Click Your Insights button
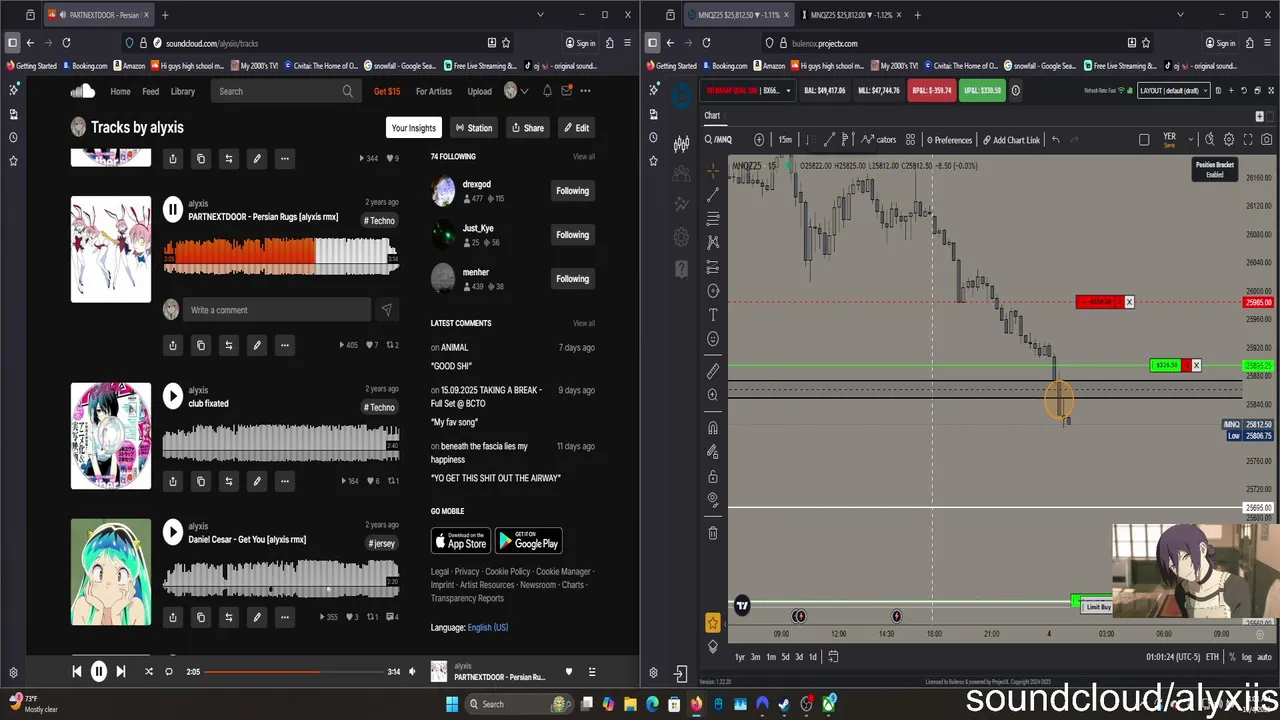Viewport: 1280px width, 720px height. pos(414,128)
